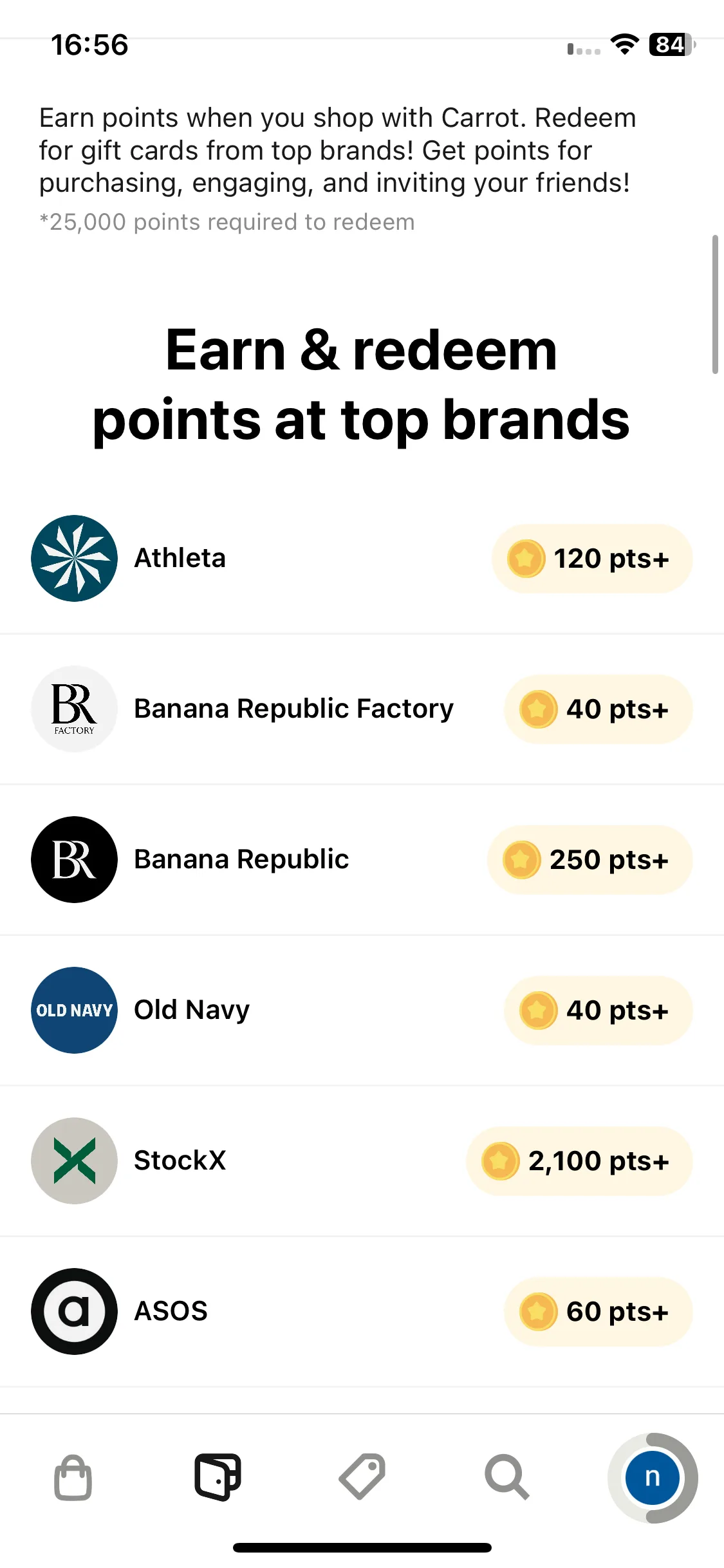Tap the Banana Republic Factory logo
The height and width of the screenshot is (1568, 724).
[75, 709]
